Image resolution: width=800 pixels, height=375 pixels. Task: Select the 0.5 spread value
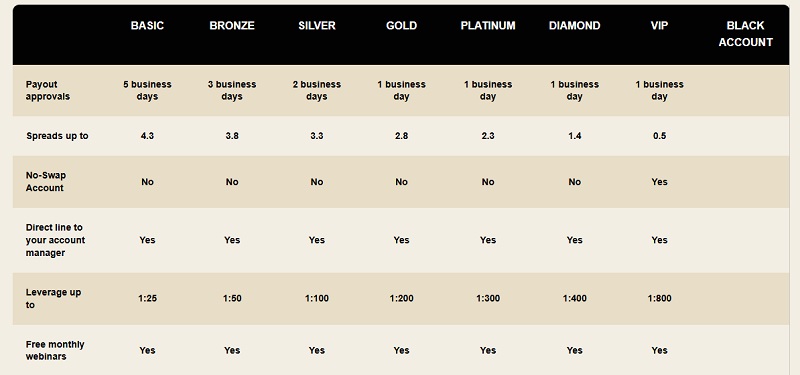click(659, 136)
